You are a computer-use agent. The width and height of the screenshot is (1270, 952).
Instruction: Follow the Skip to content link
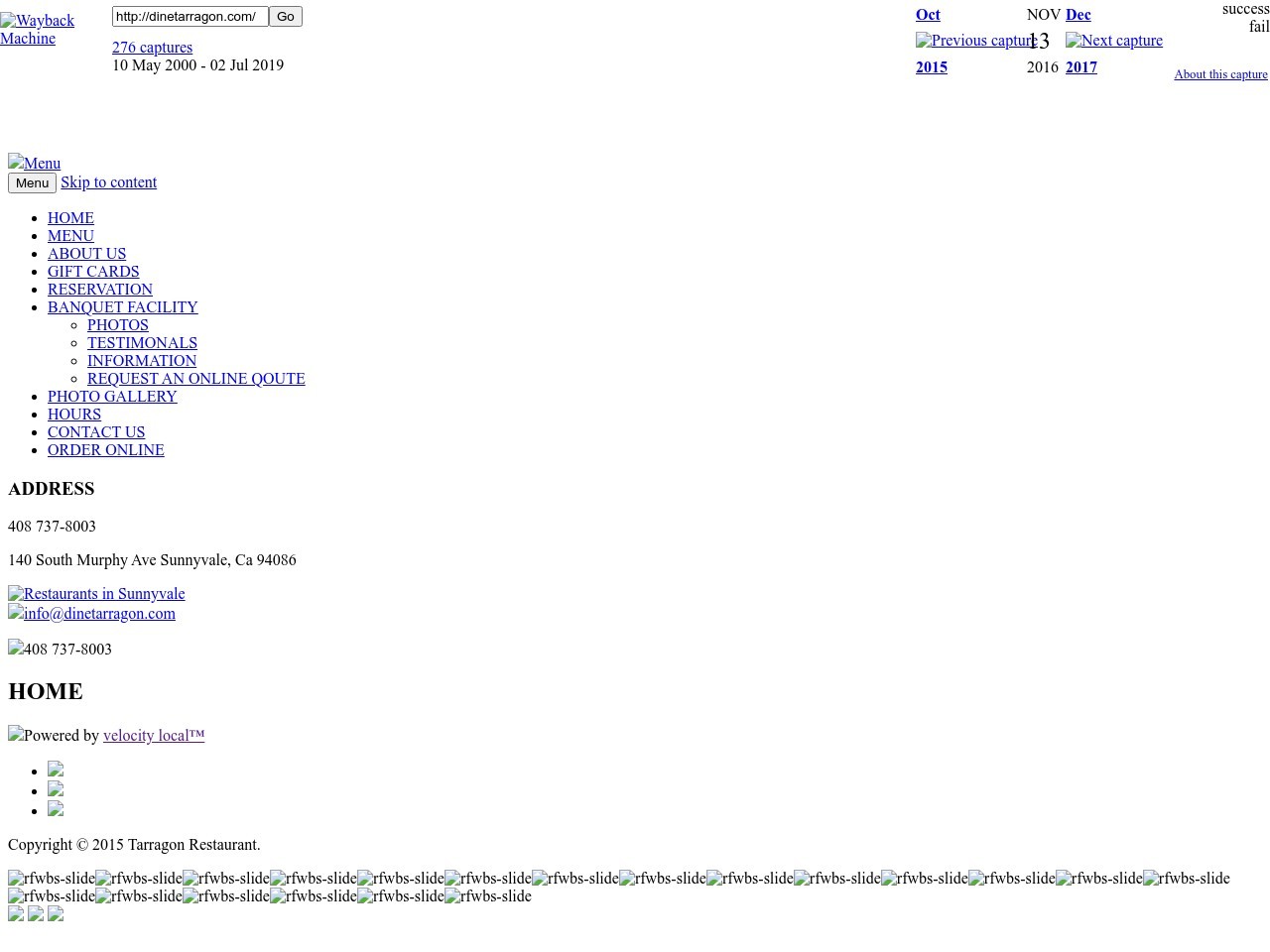tap(108, 182)
